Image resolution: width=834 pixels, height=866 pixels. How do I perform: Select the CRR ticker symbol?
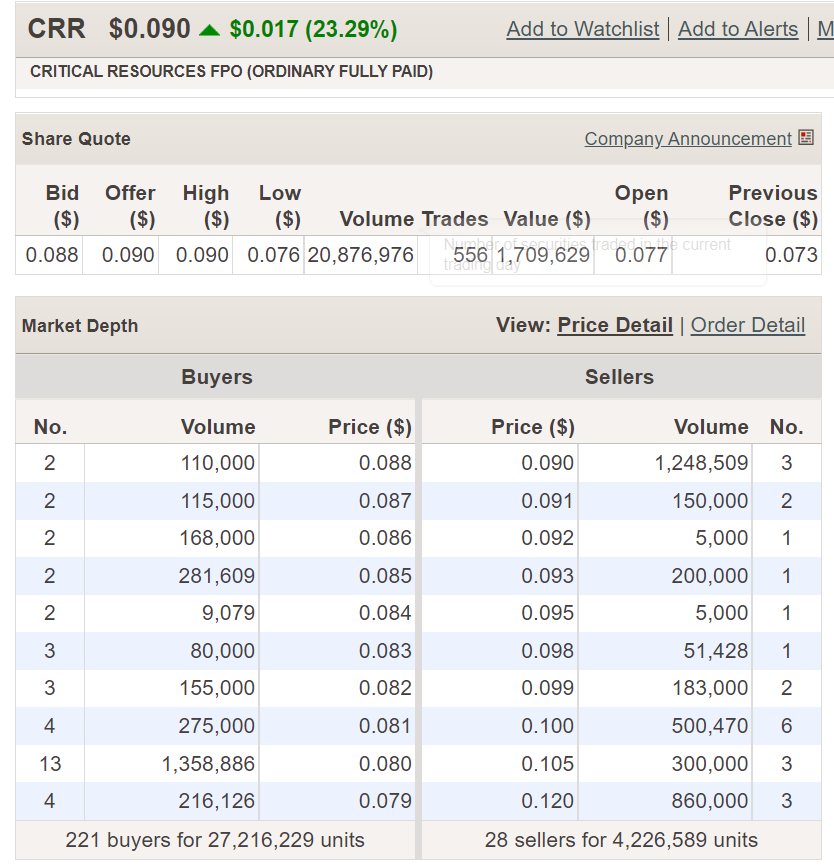56,29
